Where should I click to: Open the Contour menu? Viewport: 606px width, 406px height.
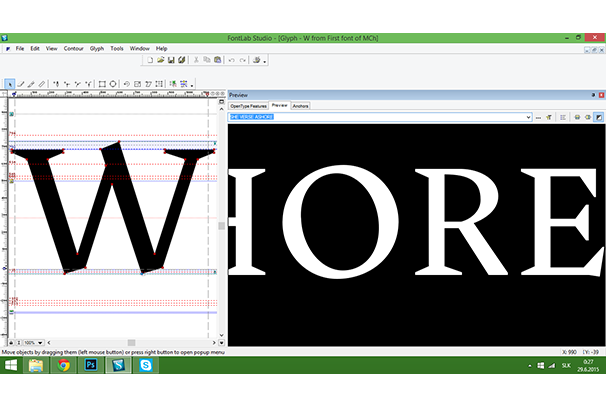pyautogui.click(x=74, y=48)
